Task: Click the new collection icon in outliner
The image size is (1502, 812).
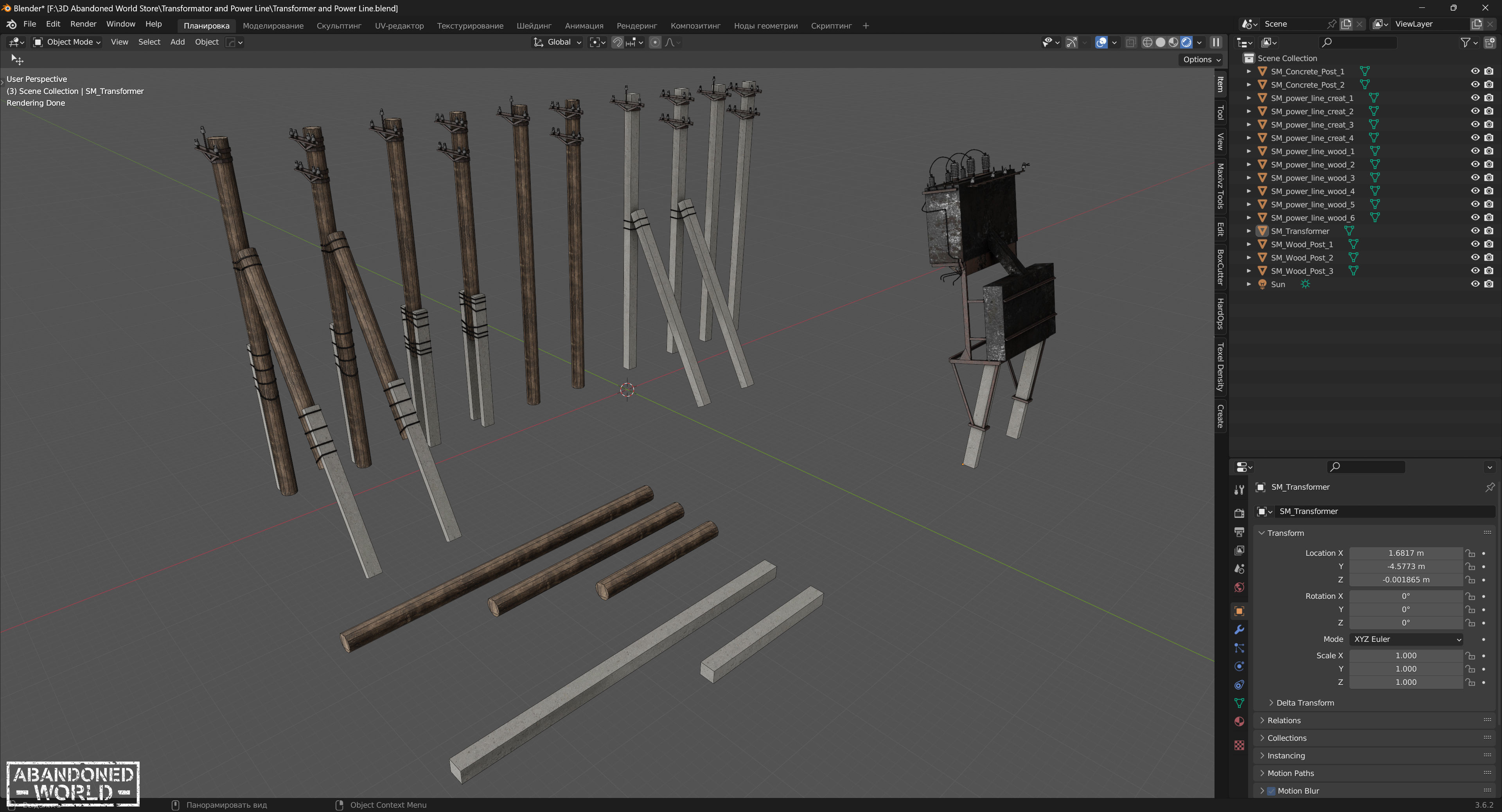Action: pyautogui.click(x=1490, y=42)
